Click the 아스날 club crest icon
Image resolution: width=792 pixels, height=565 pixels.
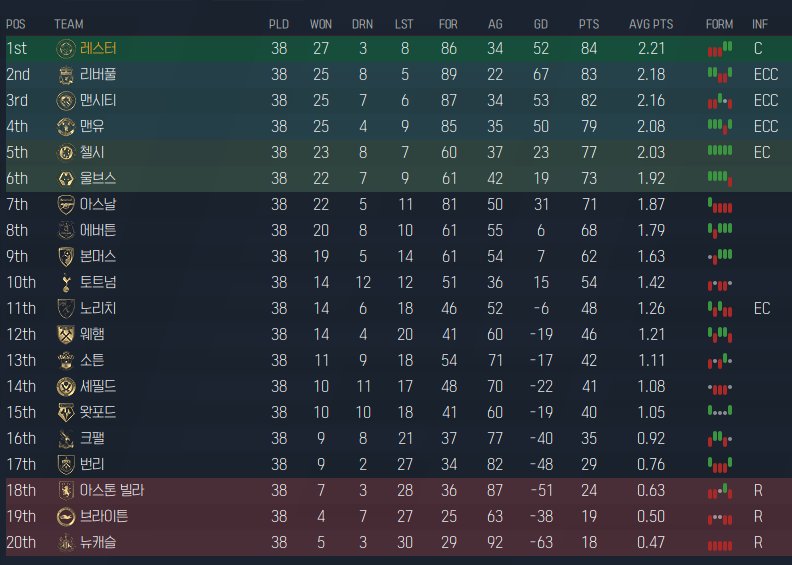[x=66, y=204]
